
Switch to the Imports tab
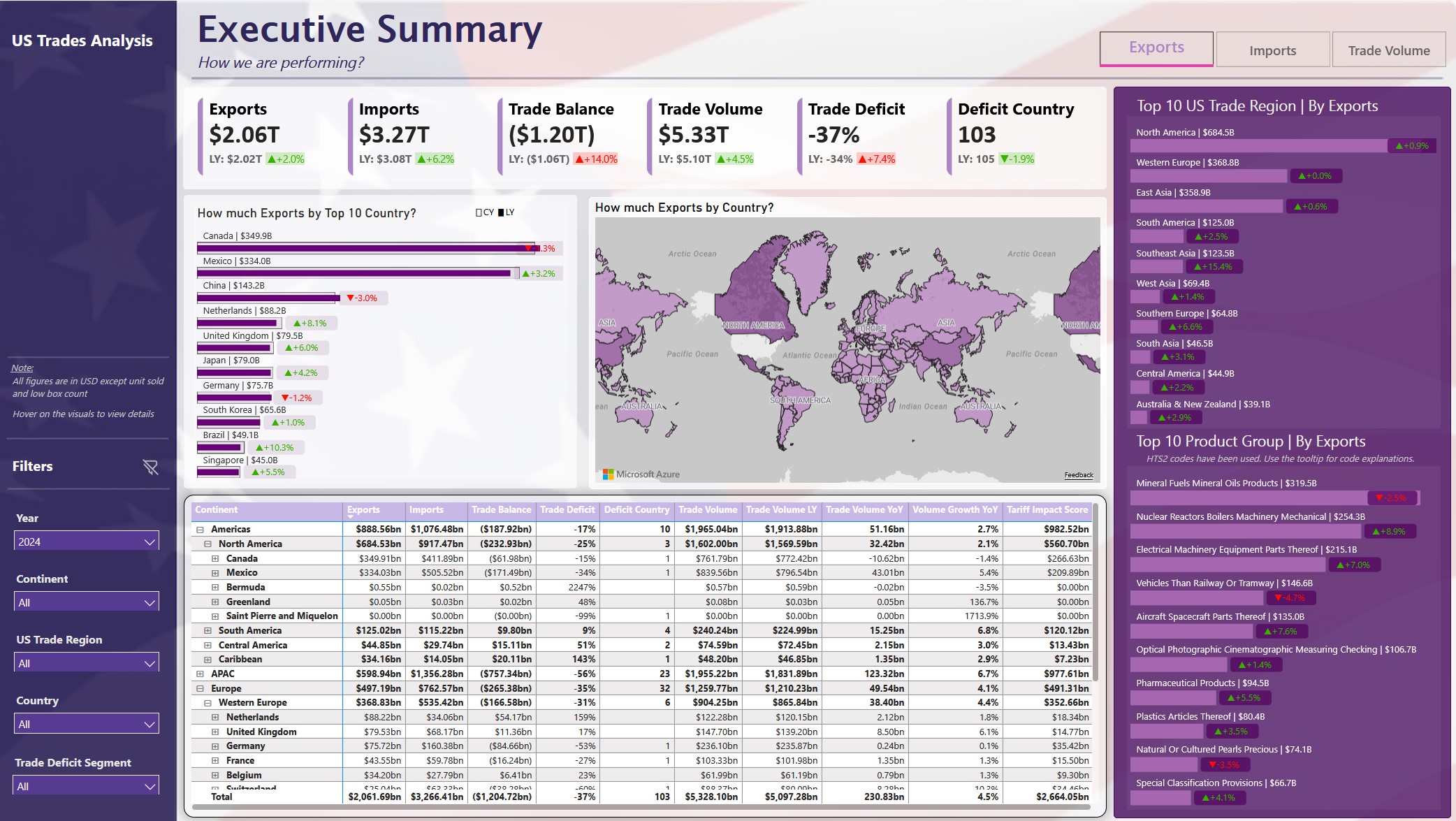point(1272,49)
